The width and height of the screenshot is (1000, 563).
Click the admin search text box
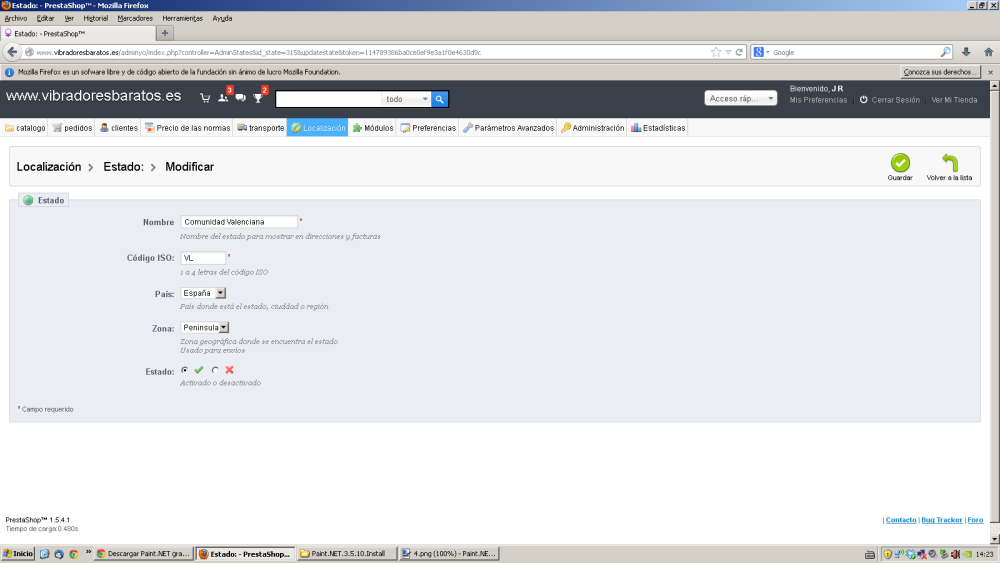(328, 99)
